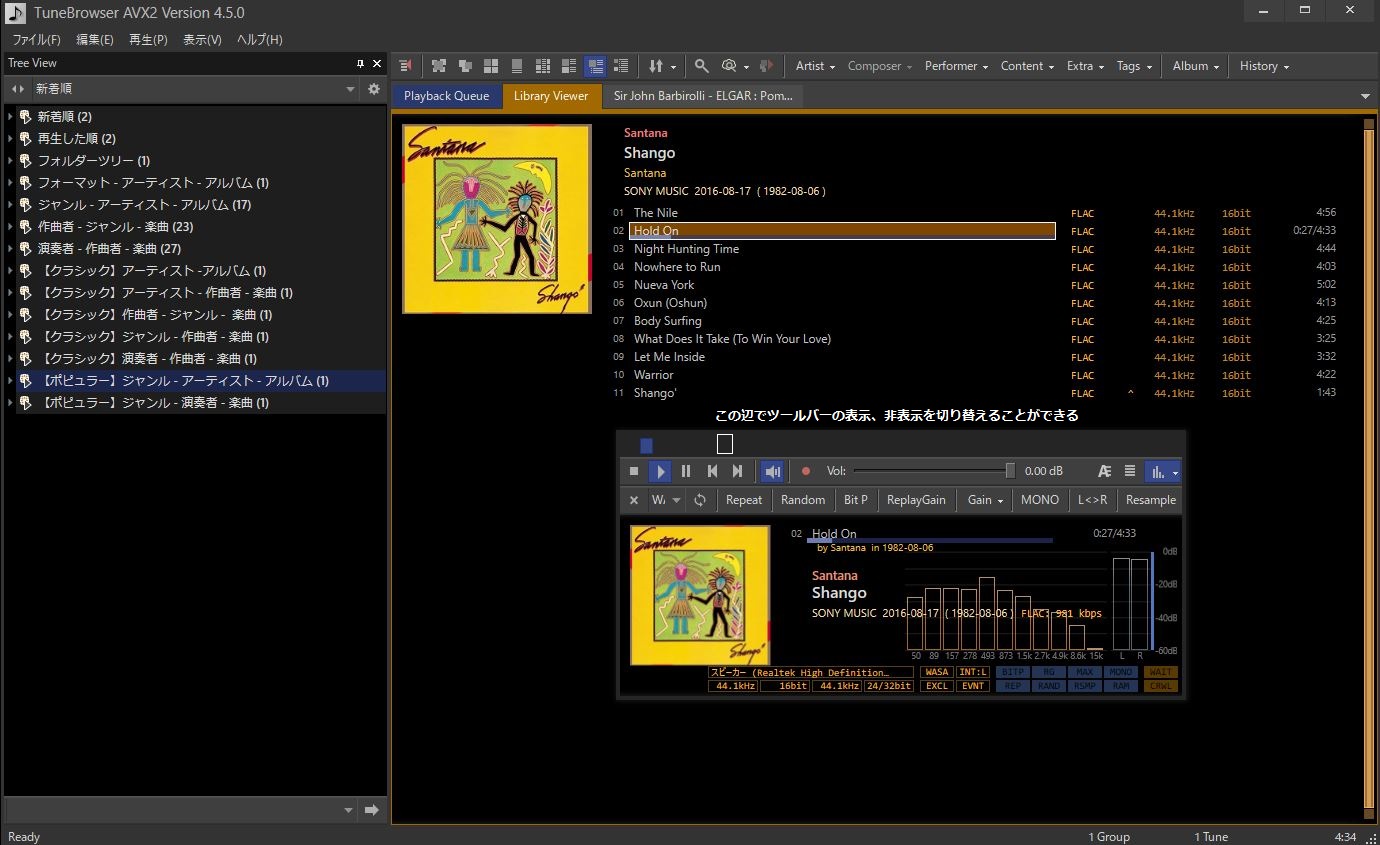Click the cluster view layout icon
This screenshot has width=1380, height=845.
[439, 66]
